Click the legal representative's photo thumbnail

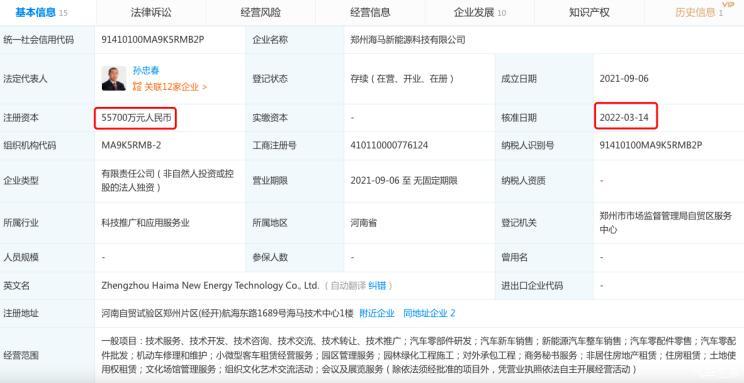click(x=114, y=79)
